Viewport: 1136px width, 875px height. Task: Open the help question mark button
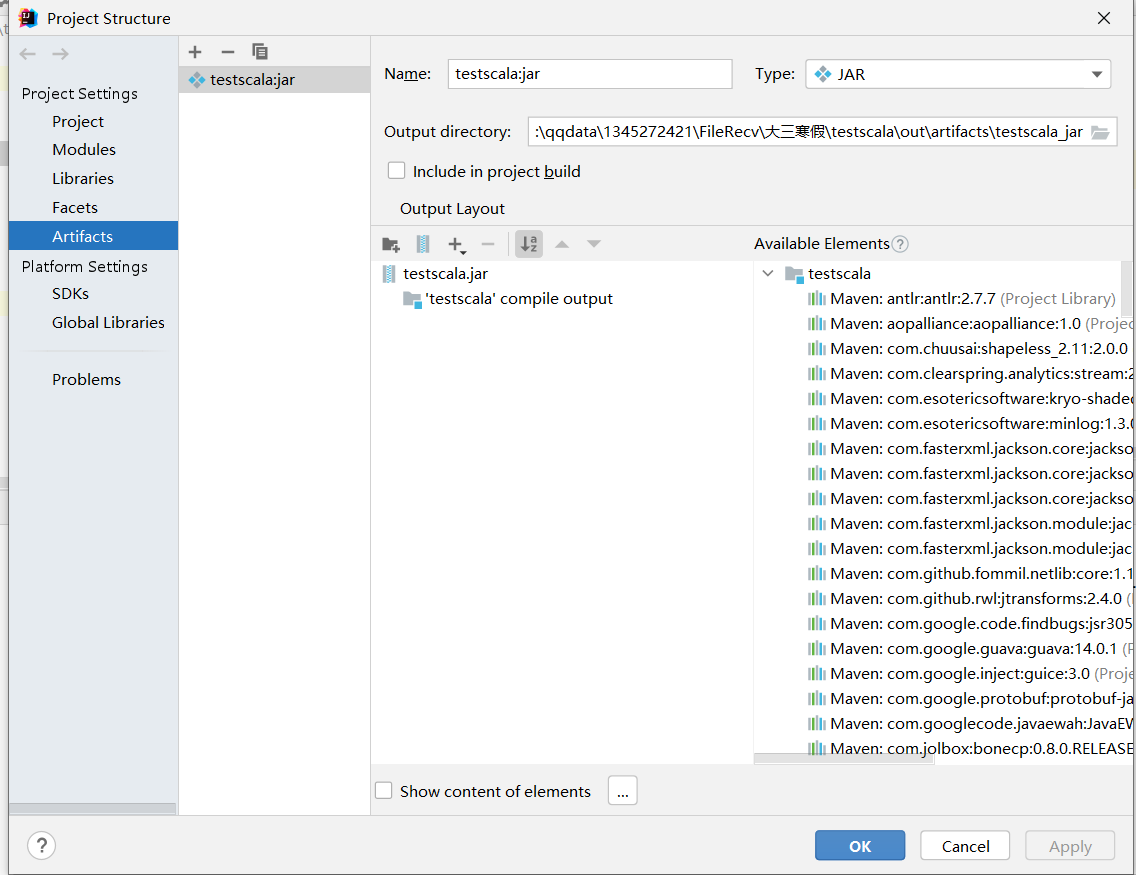tap(42, 845)
